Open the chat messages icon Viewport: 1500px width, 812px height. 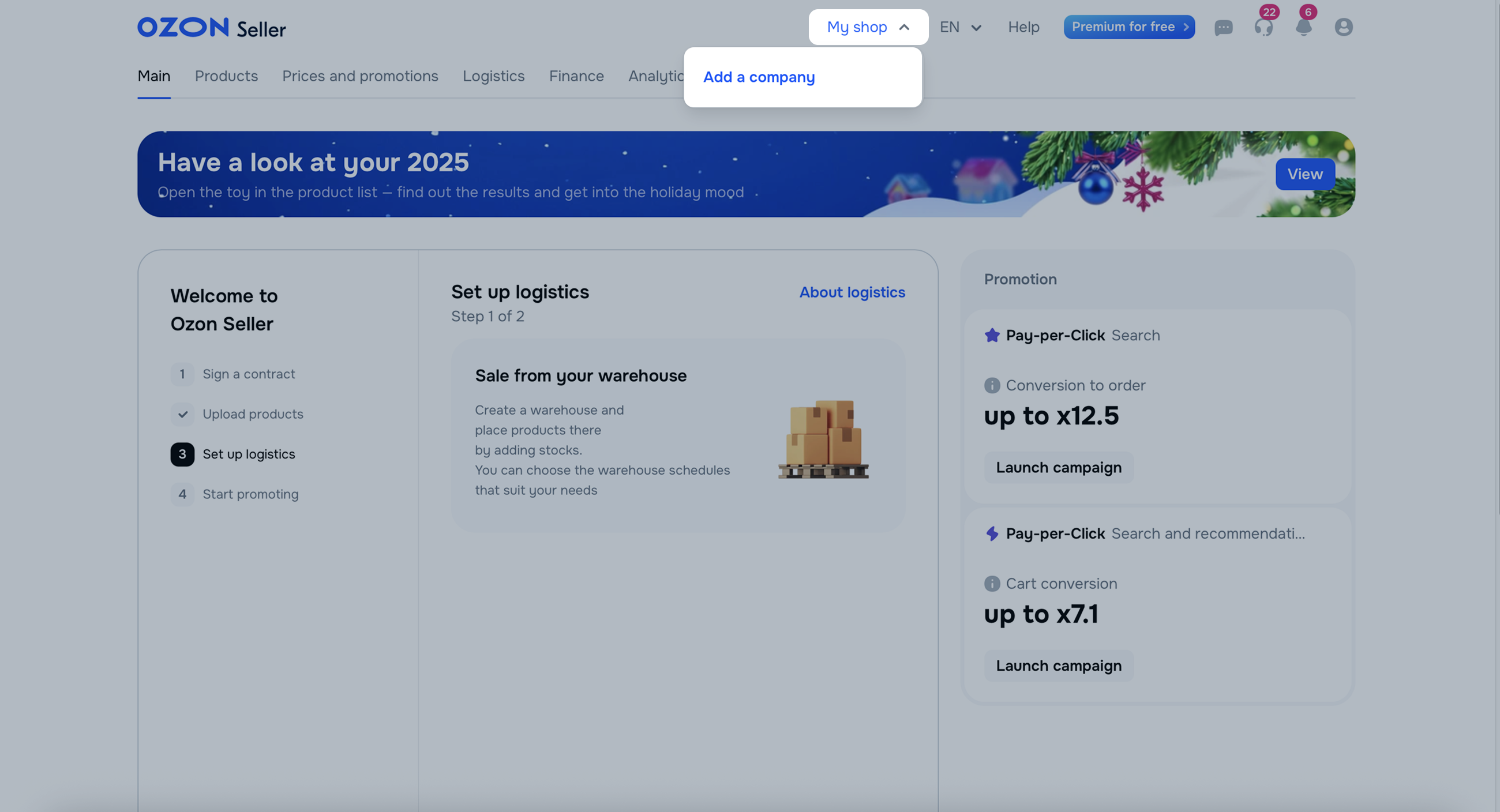click(x=1223, y=27)
